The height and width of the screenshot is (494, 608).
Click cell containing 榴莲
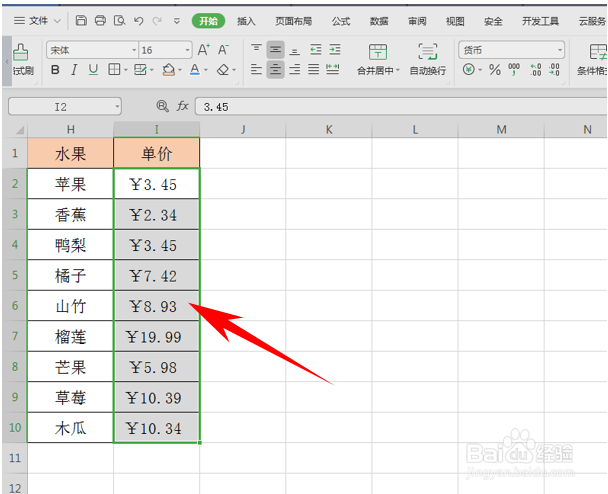pyautogui.click(x=70, y=337)
